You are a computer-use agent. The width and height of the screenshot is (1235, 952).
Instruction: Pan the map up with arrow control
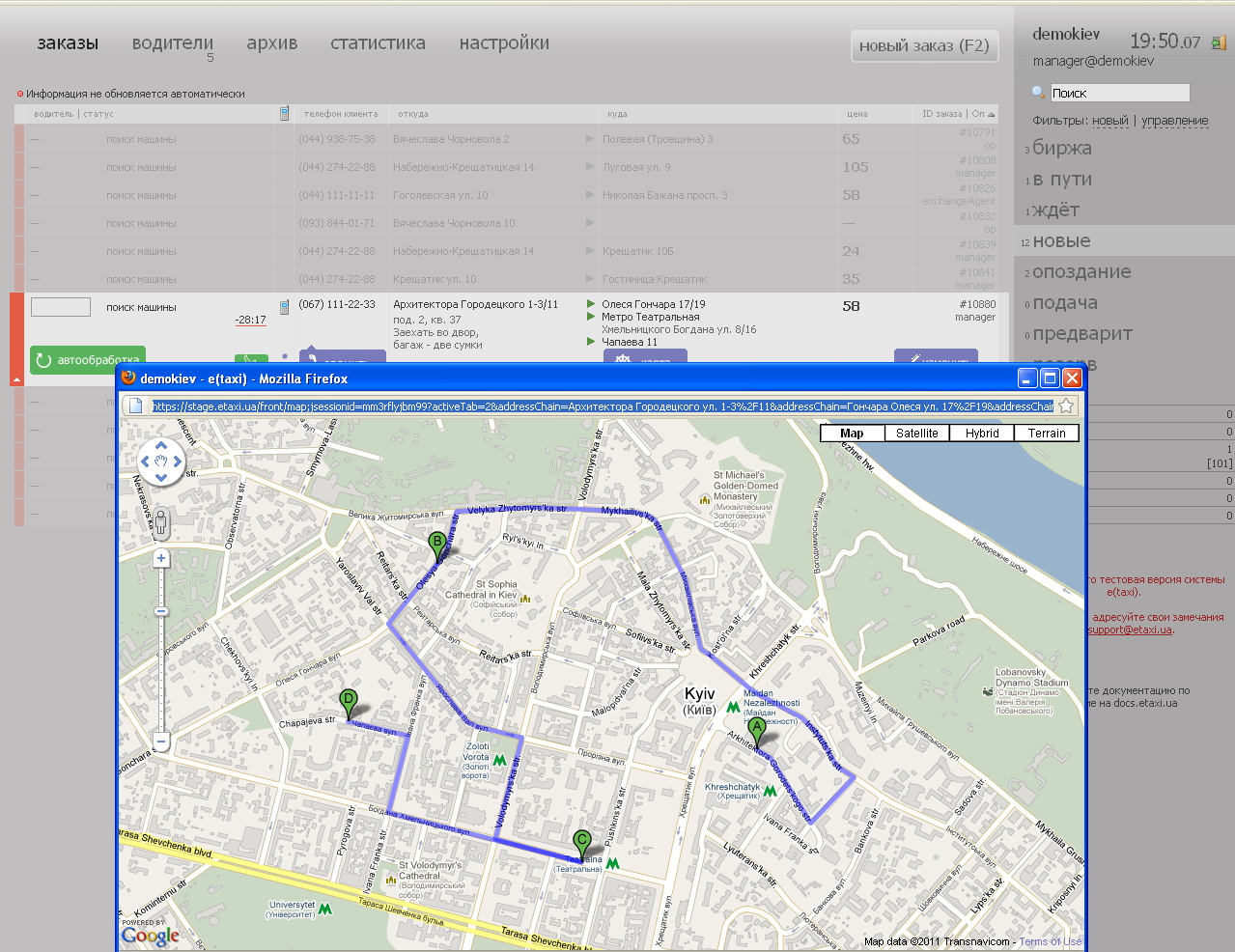160,447
